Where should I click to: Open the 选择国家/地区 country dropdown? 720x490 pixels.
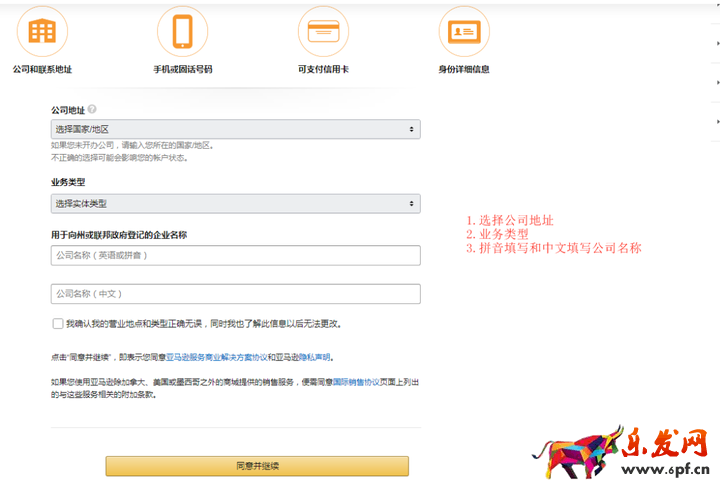[235, 130]
